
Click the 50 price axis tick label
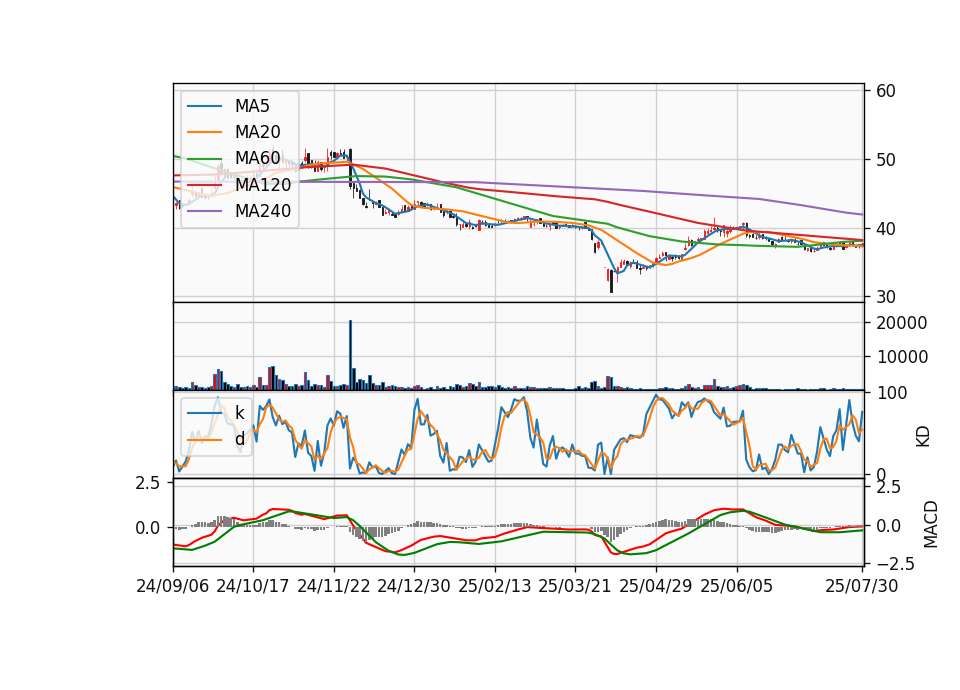(885, 160)
